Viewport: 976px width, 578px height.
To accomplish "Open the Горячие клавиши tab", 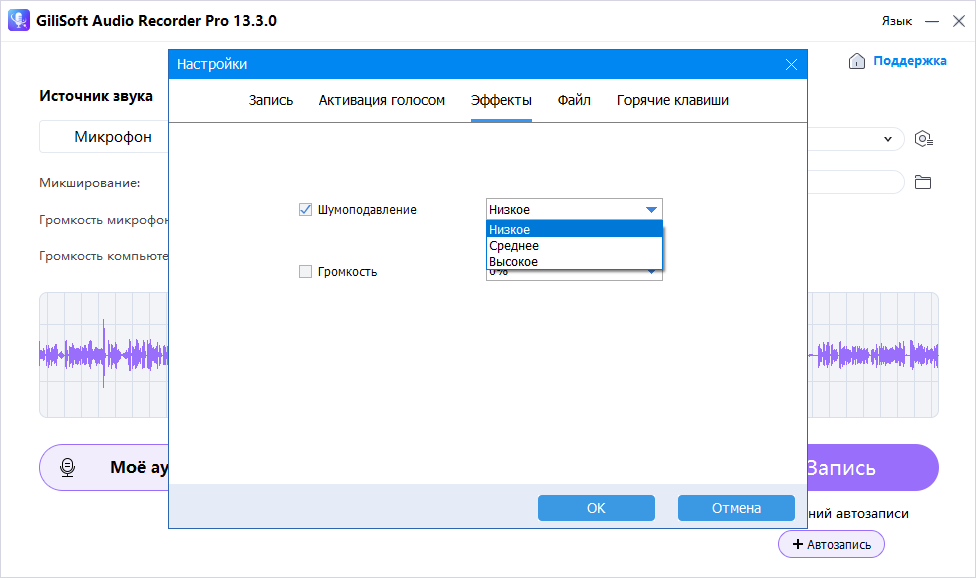I will coord(673,100).
